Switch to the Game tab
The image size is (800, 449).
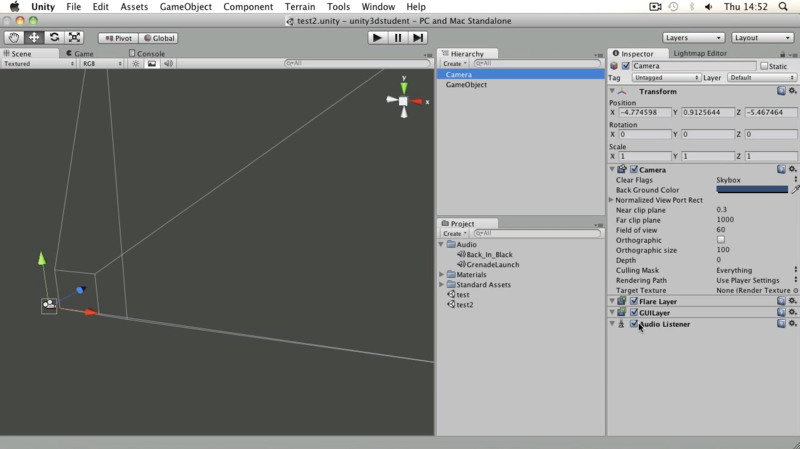[80, 54]
